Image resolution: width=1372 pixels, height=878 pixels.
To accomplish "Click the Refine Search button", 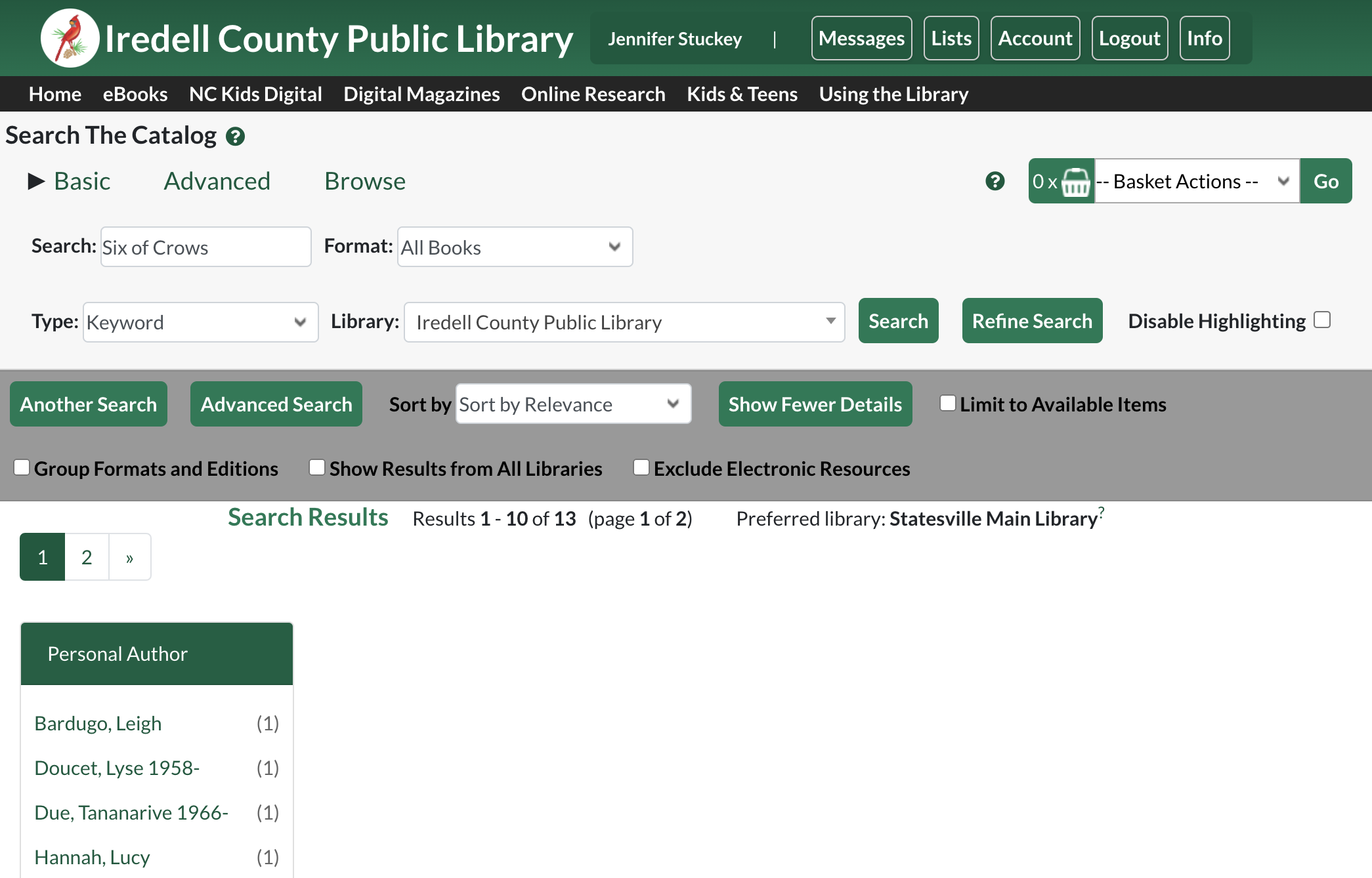I will [1032, 321].
